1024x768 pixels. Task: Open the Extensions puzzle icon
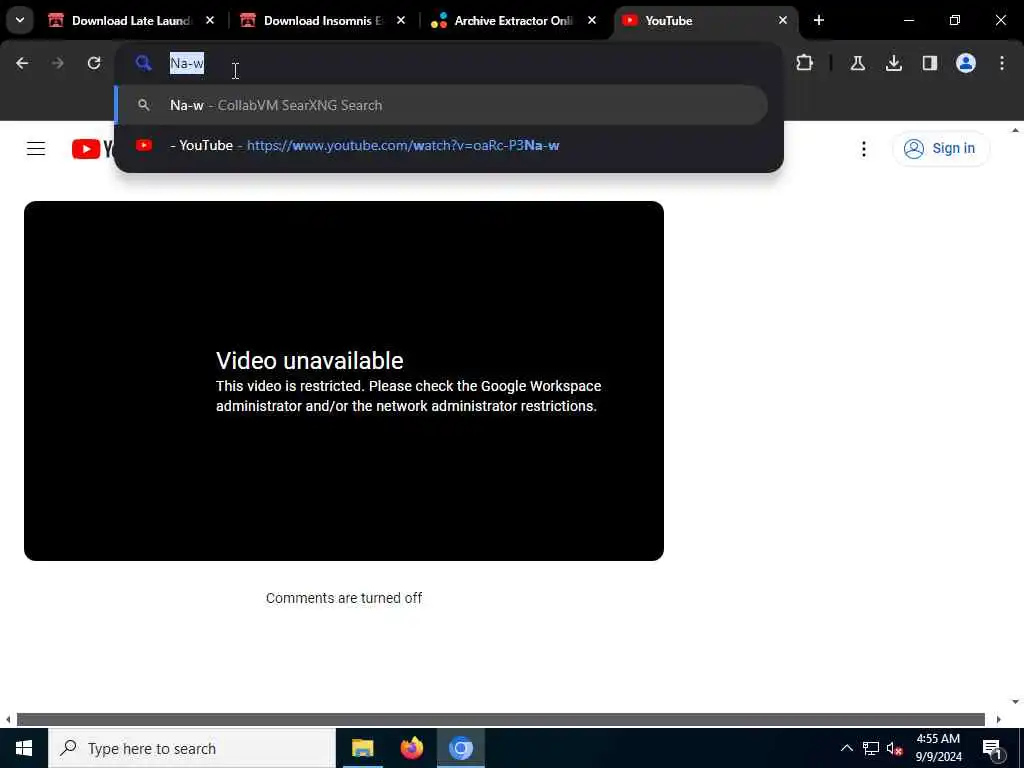[805, 63]
